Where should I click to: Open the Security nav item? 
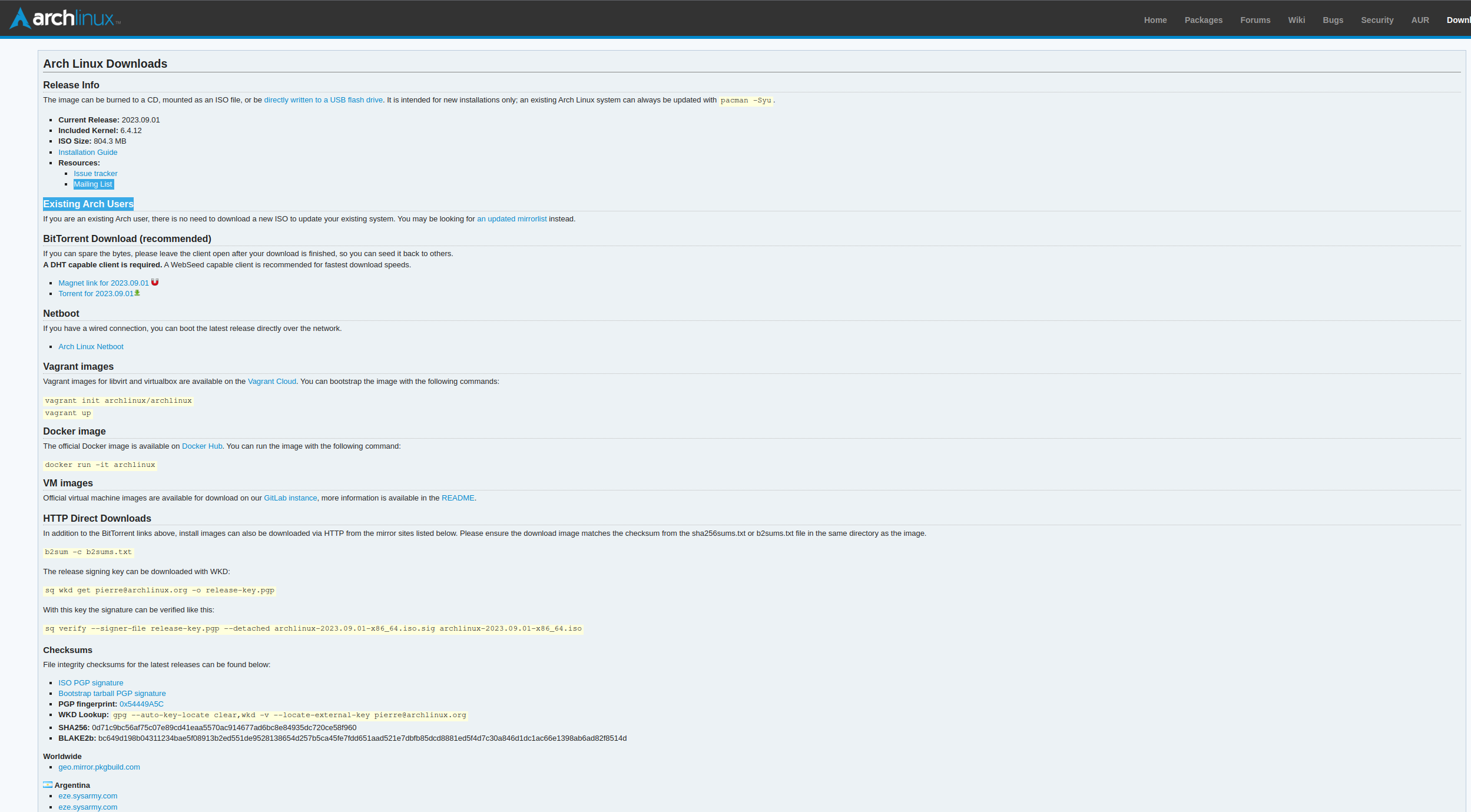(1377, 20)
